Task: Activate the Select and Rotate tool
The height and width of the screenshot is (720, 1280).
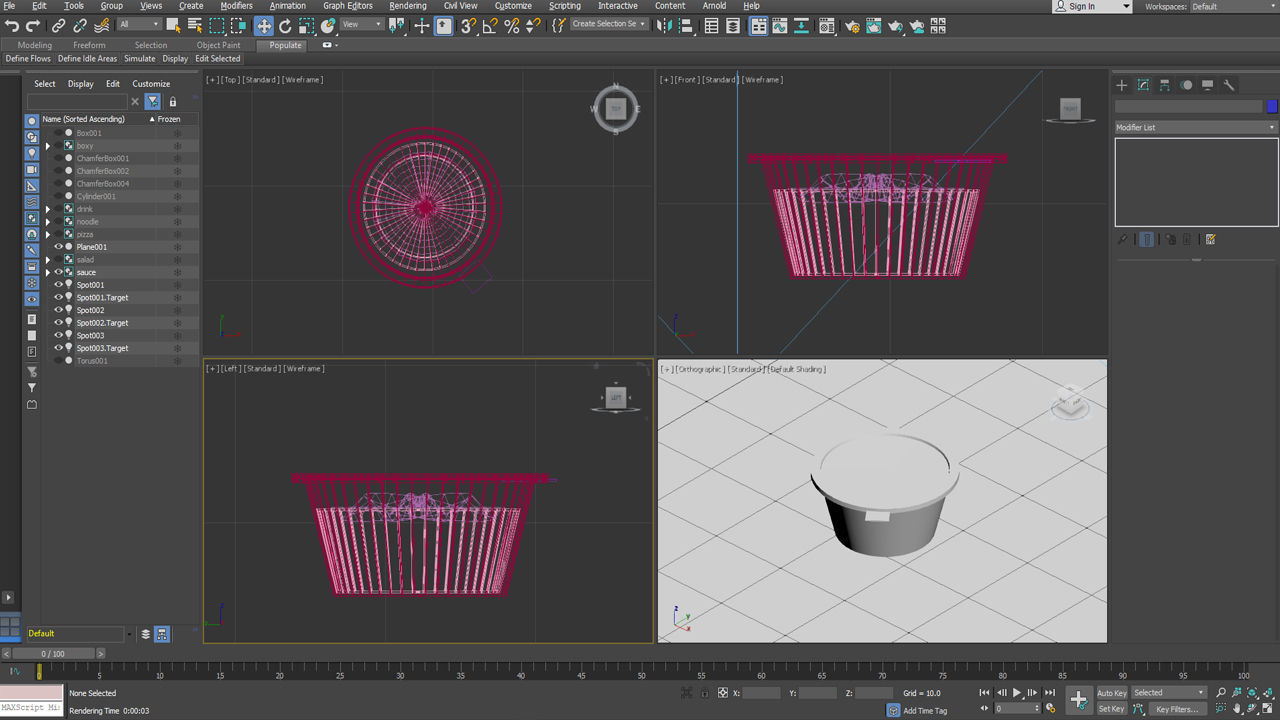Action: pos(285,25)
